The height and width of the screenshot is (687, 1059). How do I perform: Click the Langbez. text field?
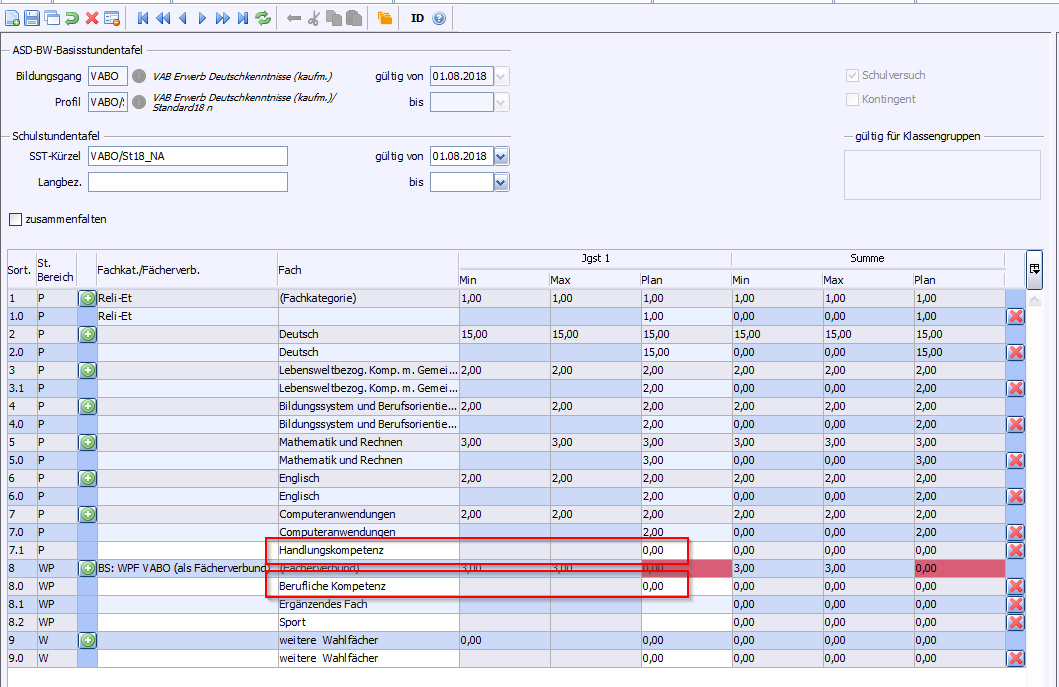[x=187, y=182]
